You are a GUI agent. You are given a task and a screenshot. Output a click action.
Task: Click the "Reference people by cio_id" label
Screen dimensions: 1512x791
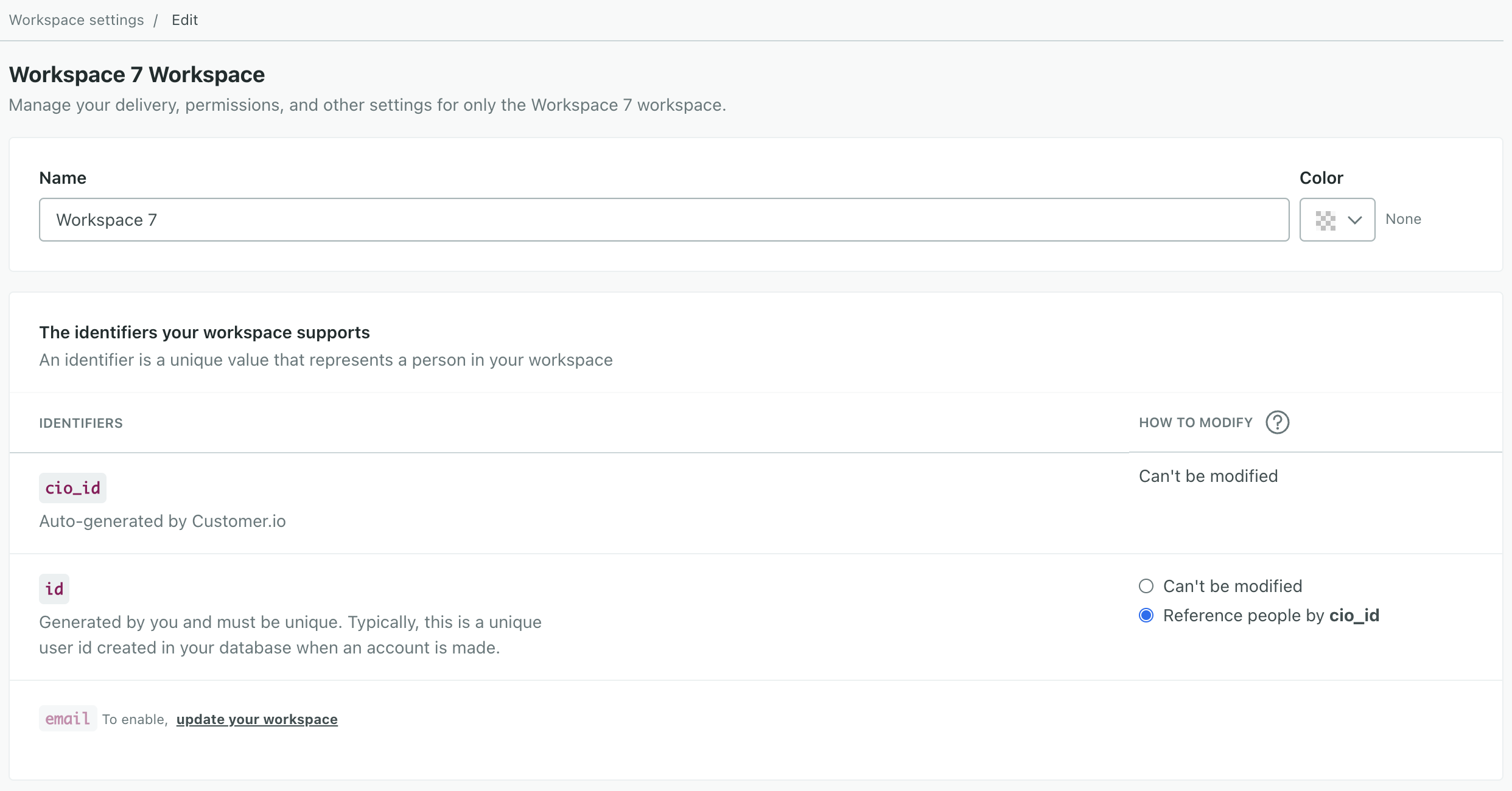(1271, 615)
